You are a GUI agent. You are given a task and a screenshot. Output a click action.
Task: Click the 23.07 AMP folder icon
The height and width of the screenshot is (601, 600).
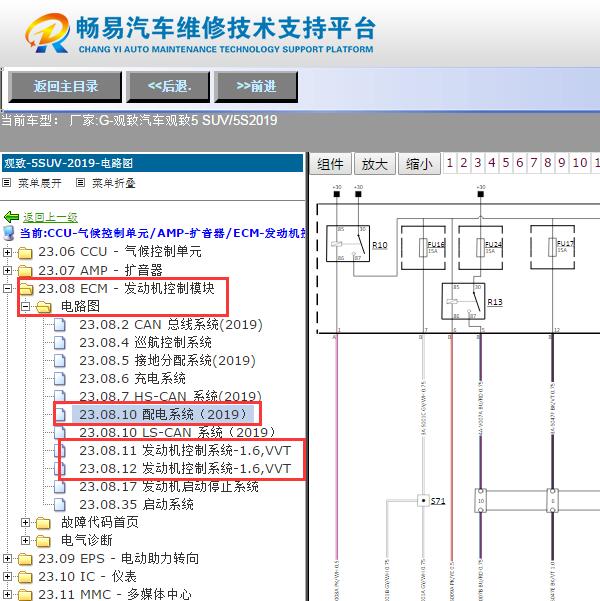(25, 271)
